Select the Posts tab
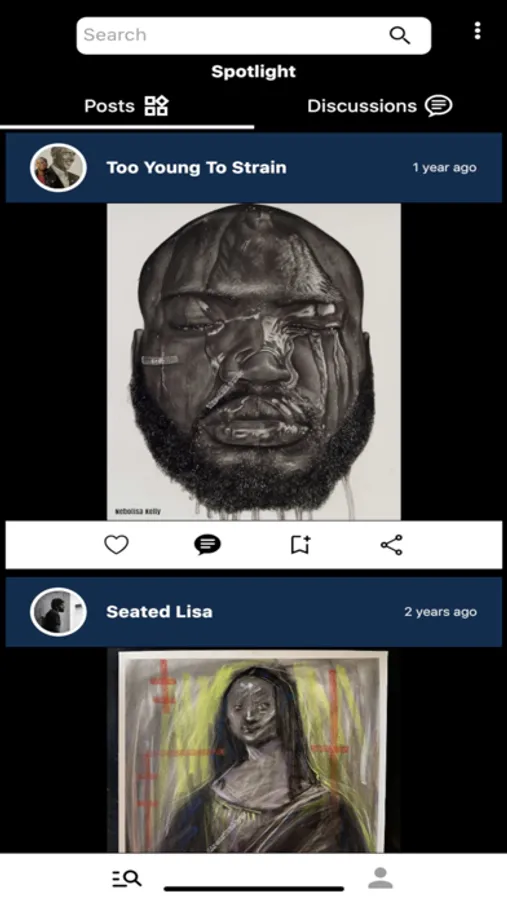Image resolution: width=507 pixels, height=900 pixels. tap(126, 106)
